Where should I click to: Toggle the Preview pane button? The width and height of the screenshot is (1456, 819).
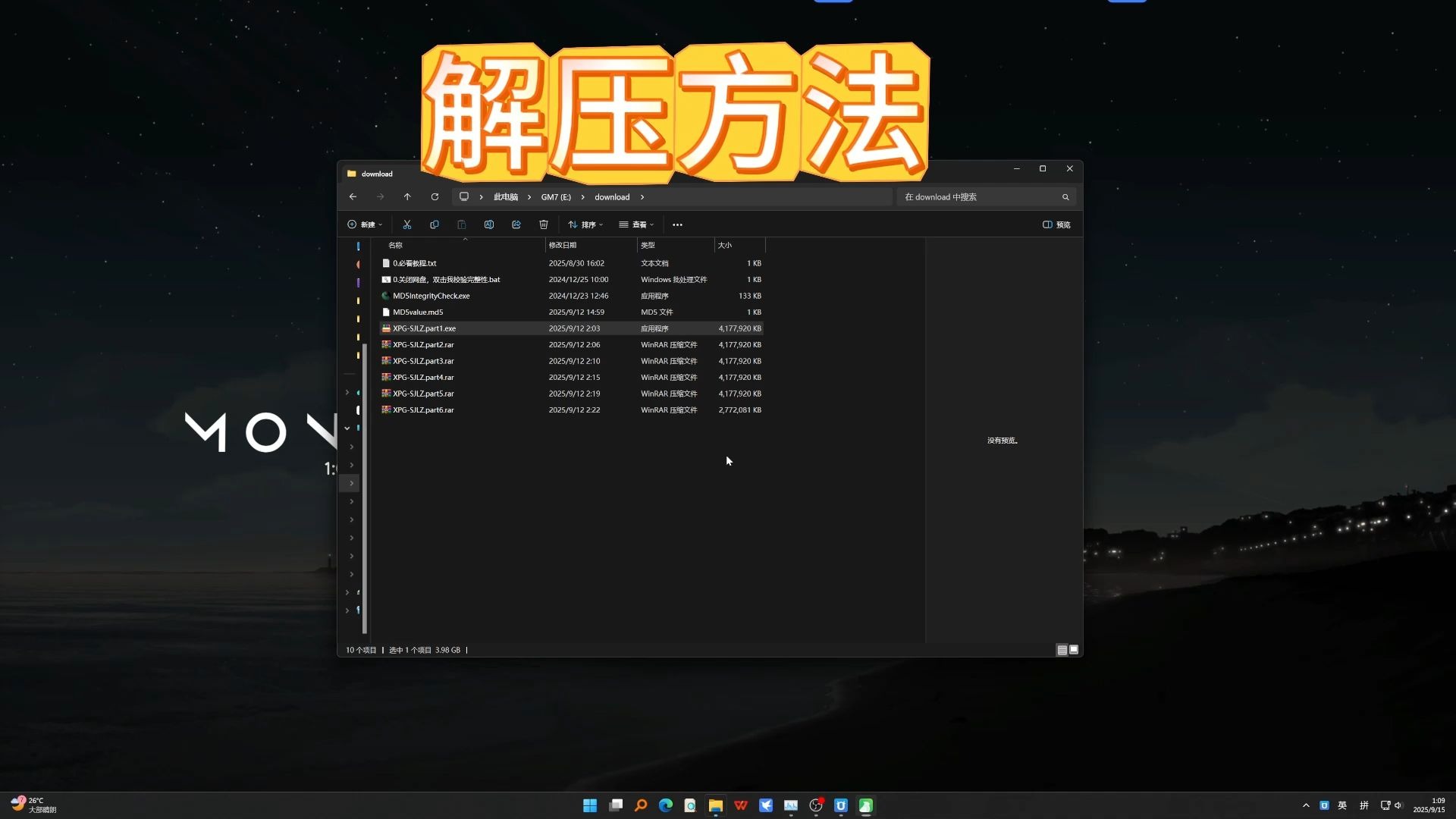click(x=1056, y=224)
